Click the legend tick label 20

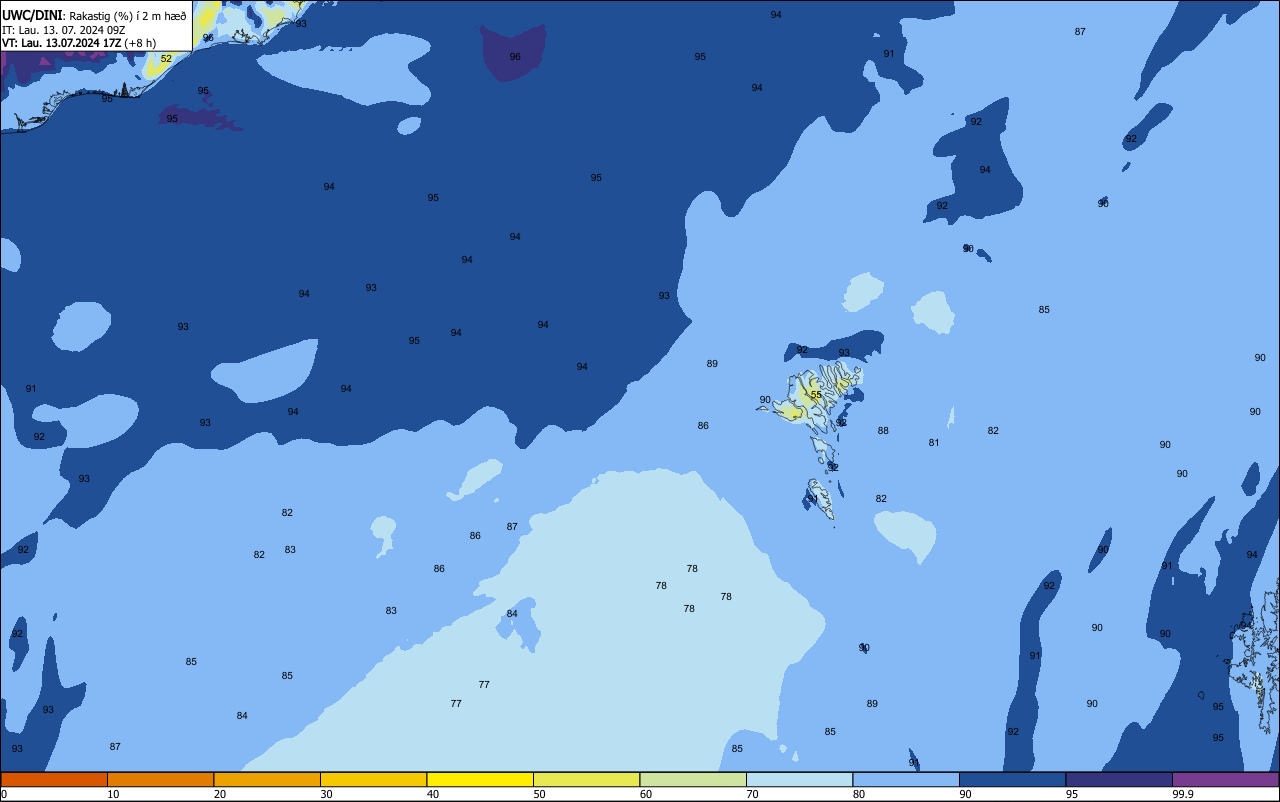click(x=220, y=794)
